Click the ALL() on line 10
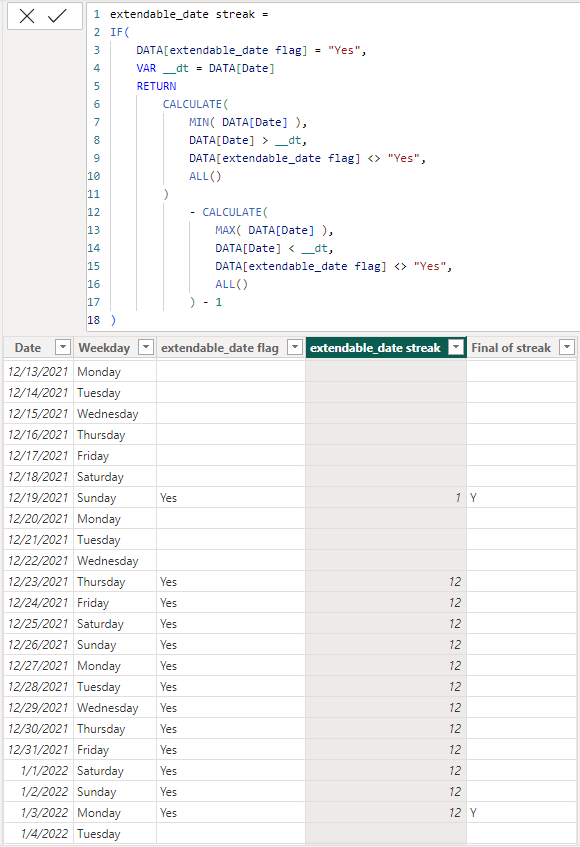Screen dimensions: 580x847 click(x=205, y=176)
